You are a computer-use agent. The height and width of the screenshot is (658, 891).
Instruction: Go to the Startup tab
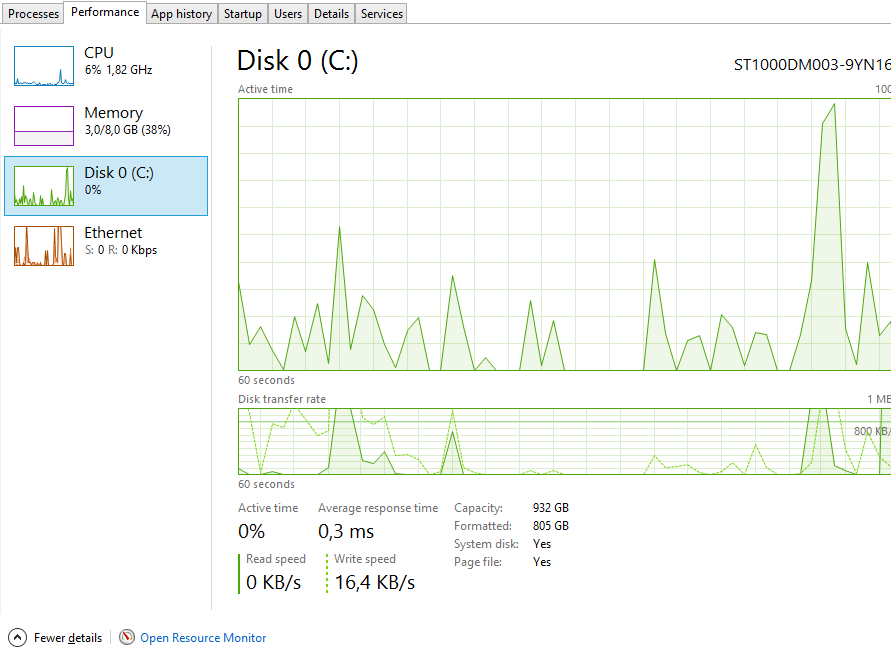[243, 14]
